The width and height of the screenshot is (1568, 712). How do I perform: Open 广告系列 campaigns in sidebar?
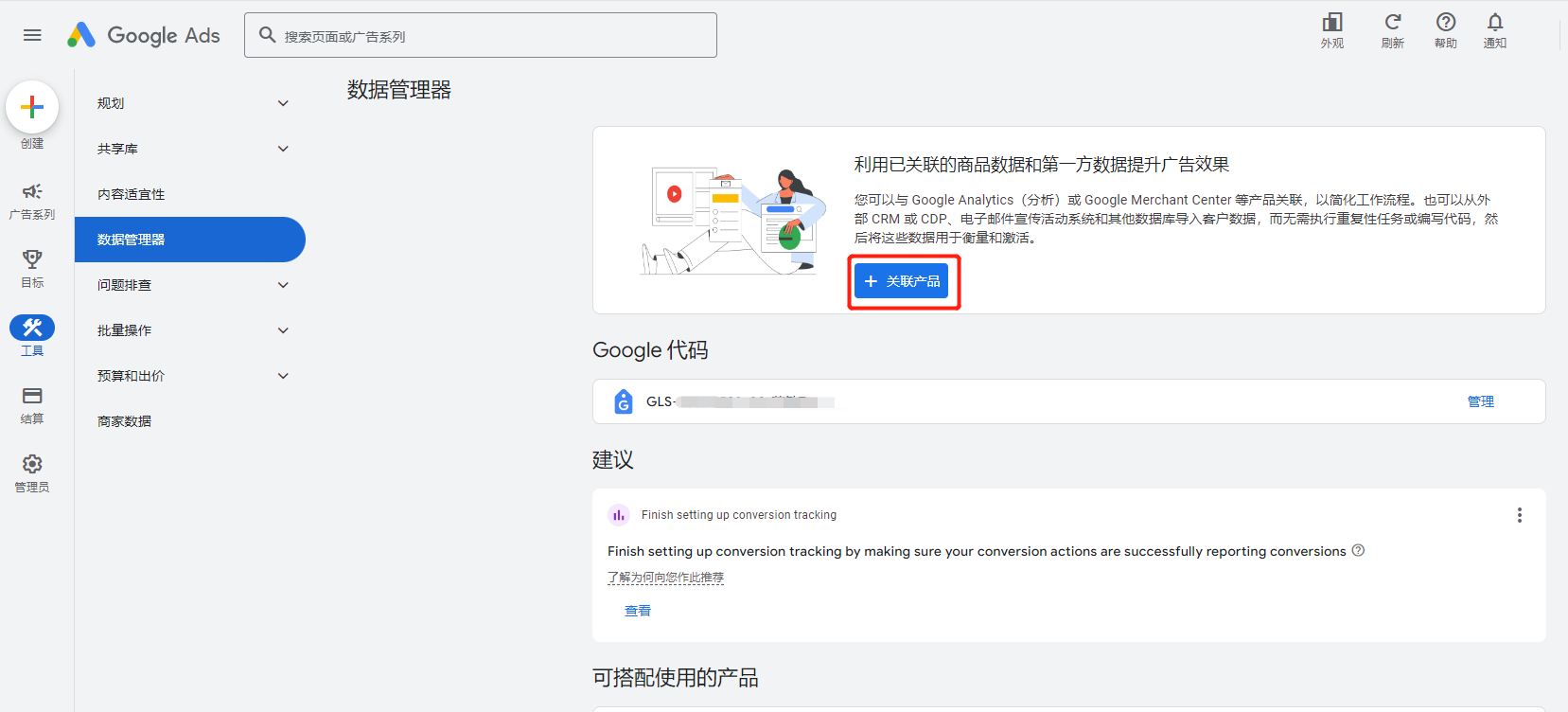pyautogui.click(x=32, y=201)
